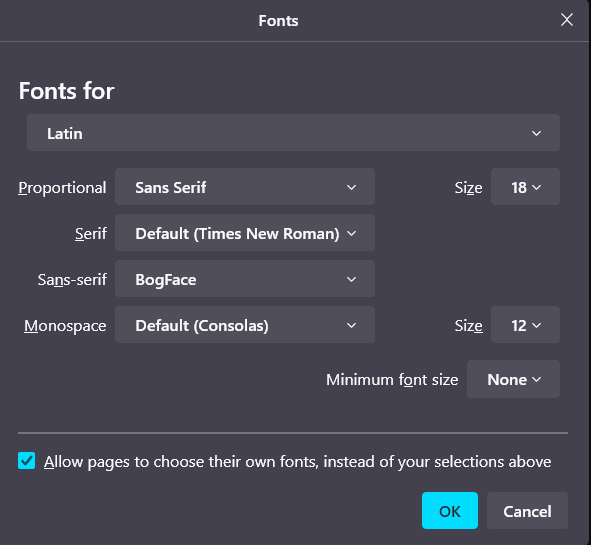Image resolution: width=591 pixels, height=545 pixels.
Task: Click the Fonts for heading
Action: (66, 91)
